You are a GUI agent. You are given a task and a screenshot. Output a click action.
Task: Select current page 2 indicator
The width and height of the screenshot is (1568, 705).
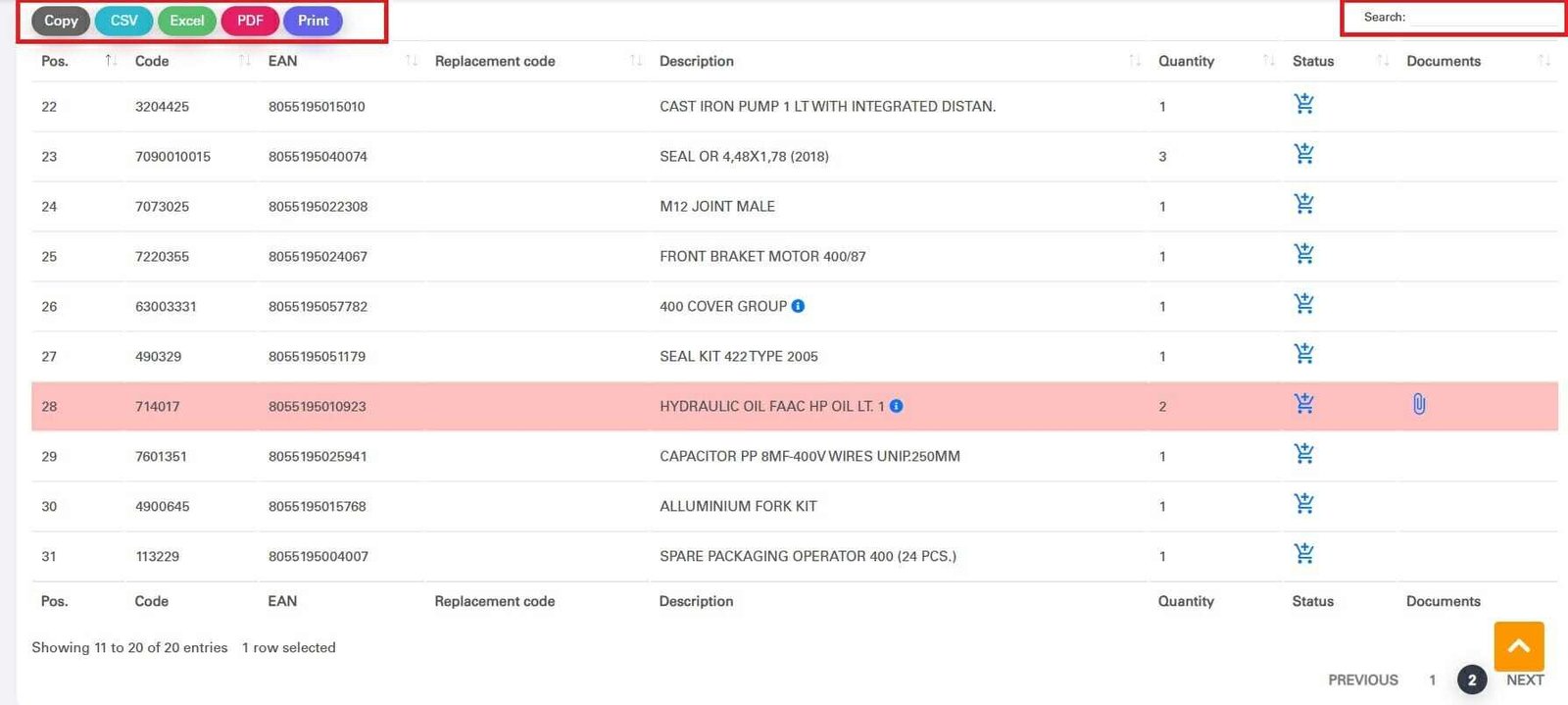coord(1472,680)
